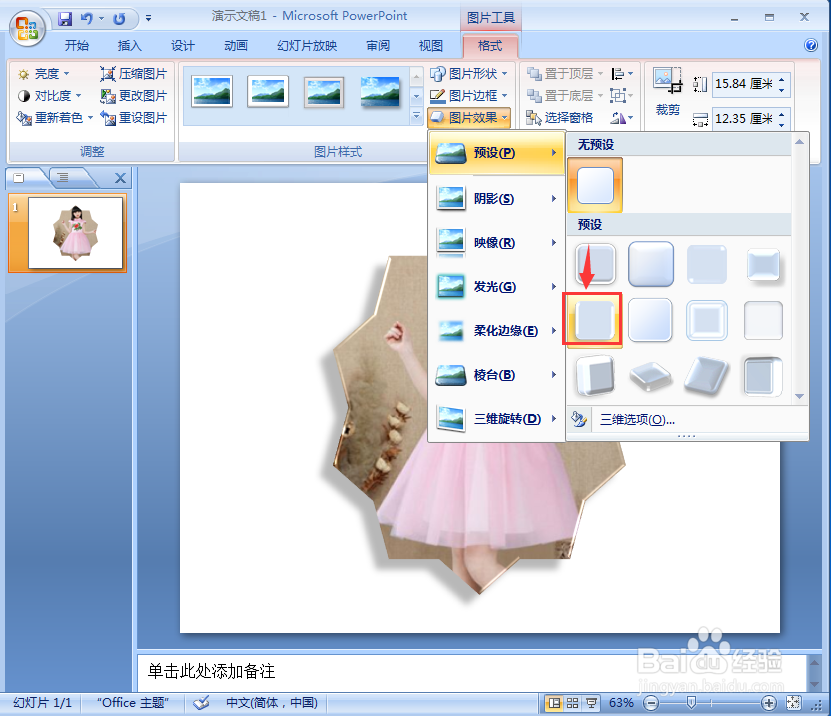The height and width of the screenshot is (716, 831).
Task: Click the zoom in plus button
Action: (x=768, y=703)
